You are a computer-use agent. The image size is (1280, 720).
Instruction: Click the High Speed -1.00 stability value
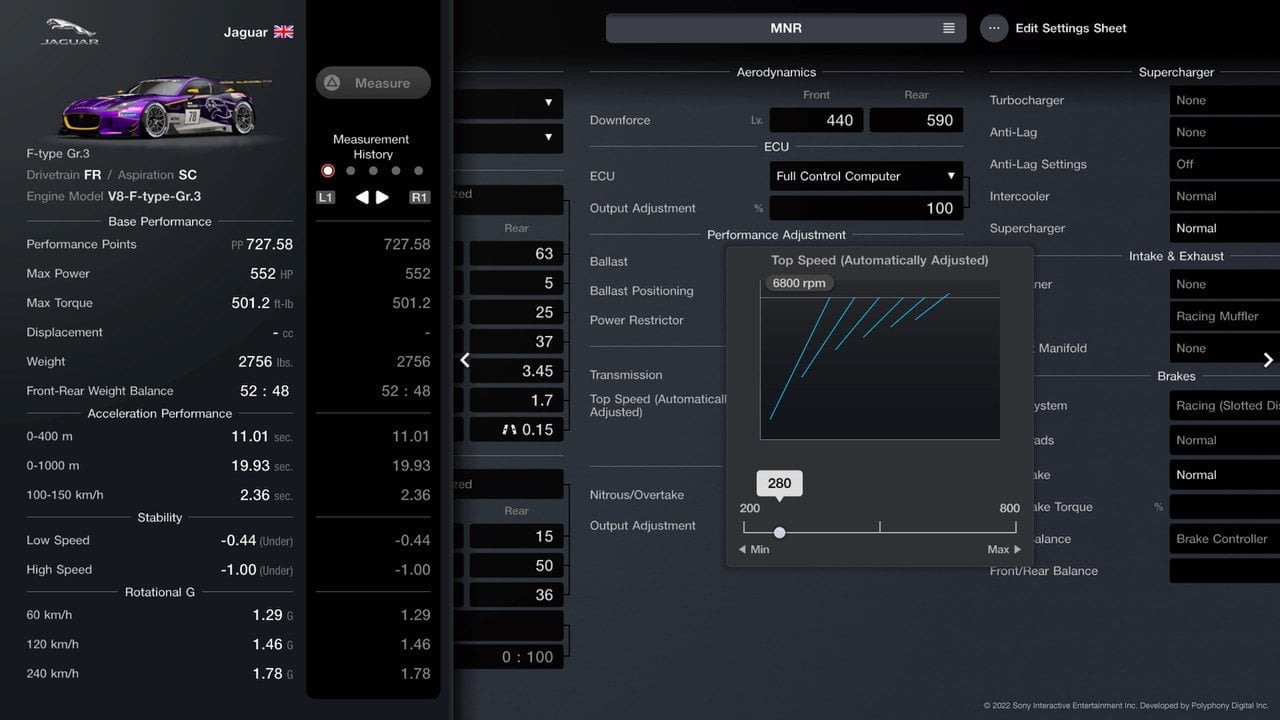(x=257, y=570)
